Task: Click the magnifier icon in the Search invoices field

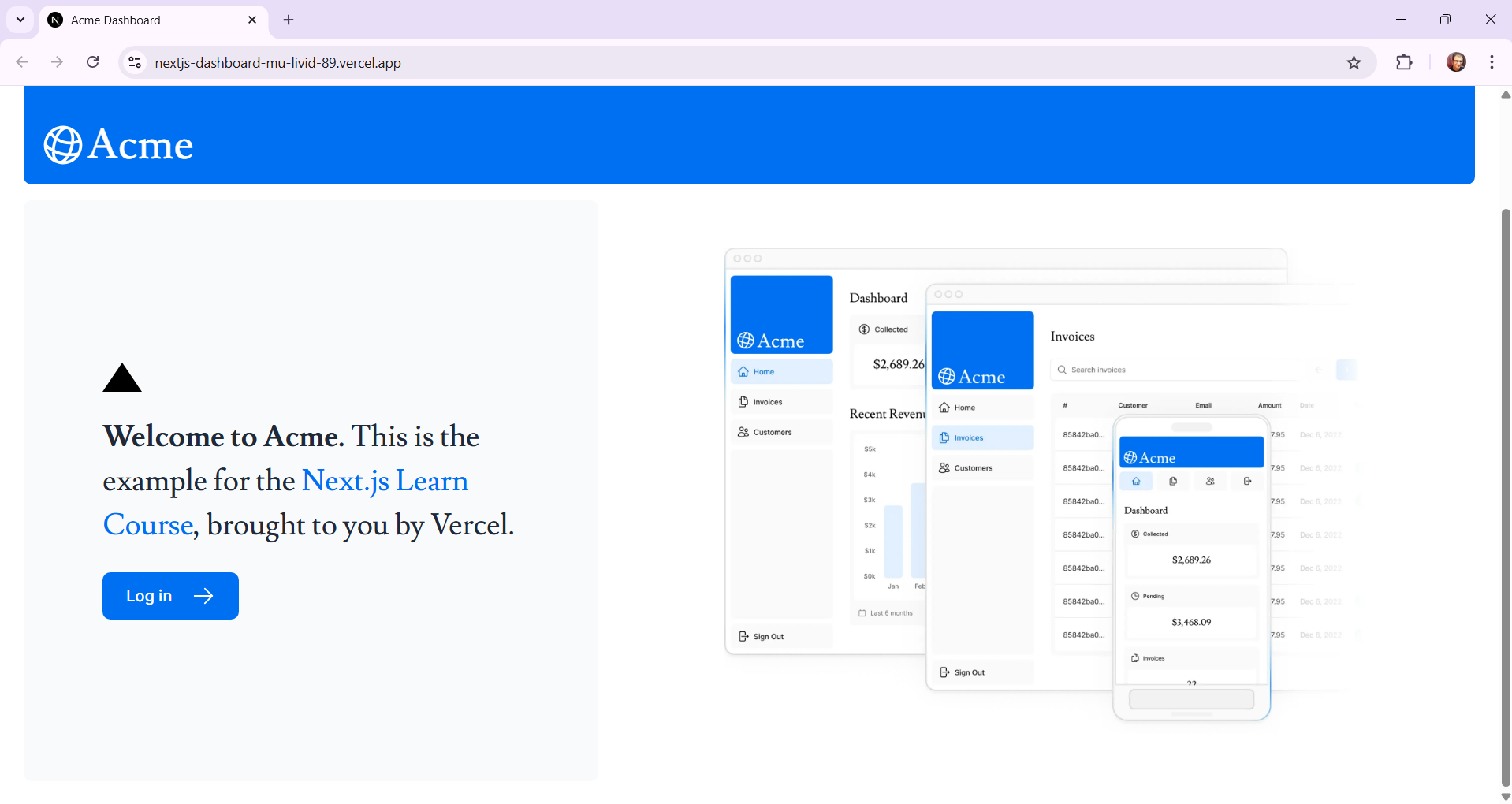Action: [x=1064, y=370]
